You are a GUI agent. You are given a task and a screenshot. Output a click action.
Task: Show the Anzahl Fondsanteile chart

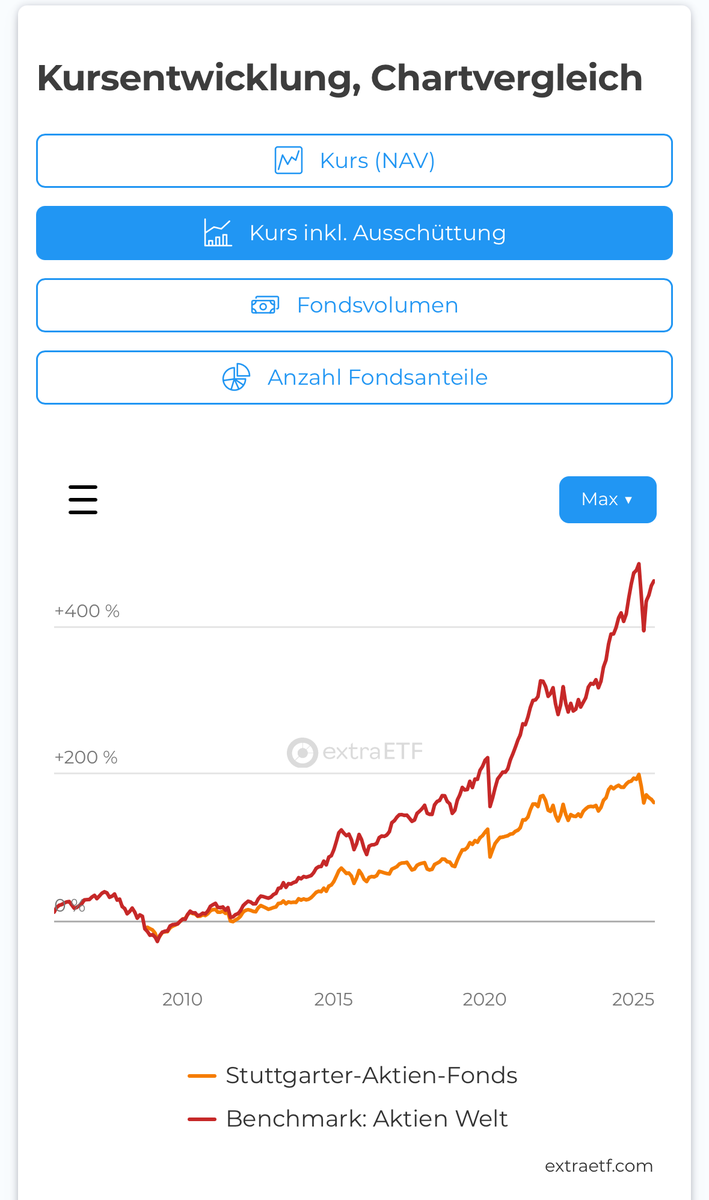354,377
